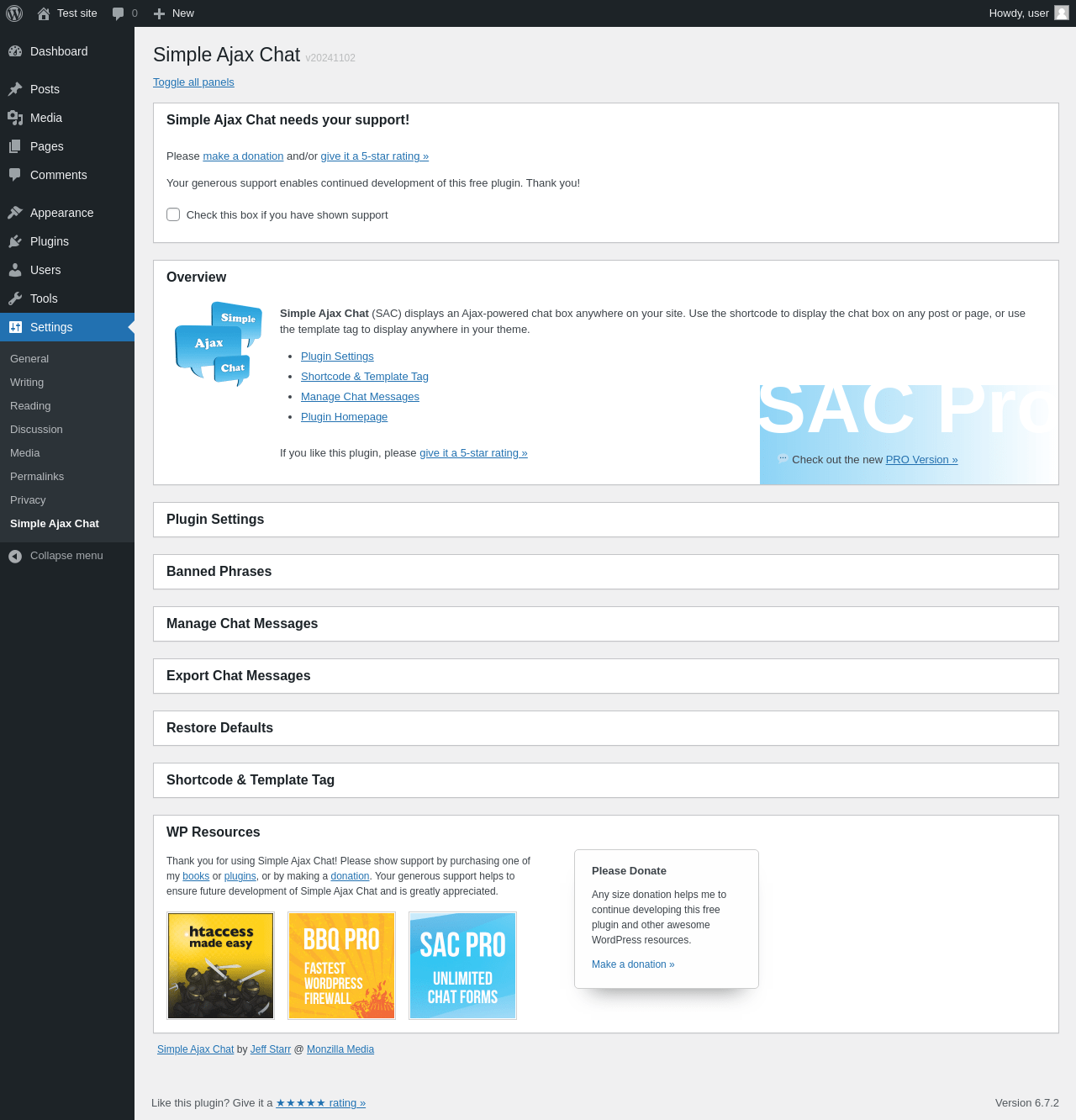
Task: Expand the Shortcode & Template Tag panel
Action: (605, 780)
